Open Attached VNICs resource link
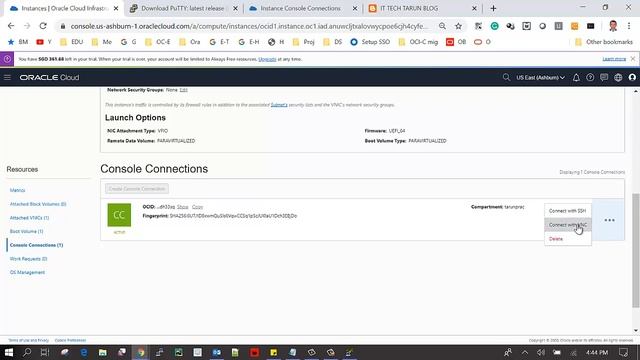The image size is (640, 360). pos(29,218)
